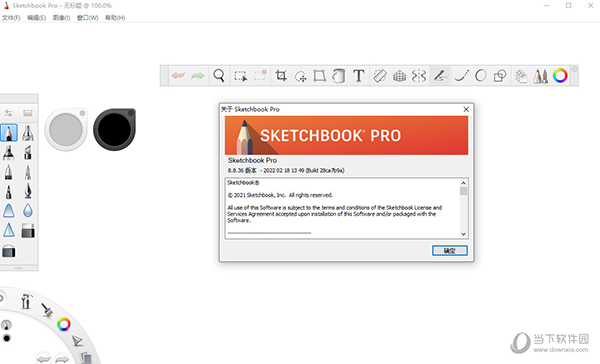
Task: Select the Text tool
Action: pyautogui.click(x=359, y=76)
